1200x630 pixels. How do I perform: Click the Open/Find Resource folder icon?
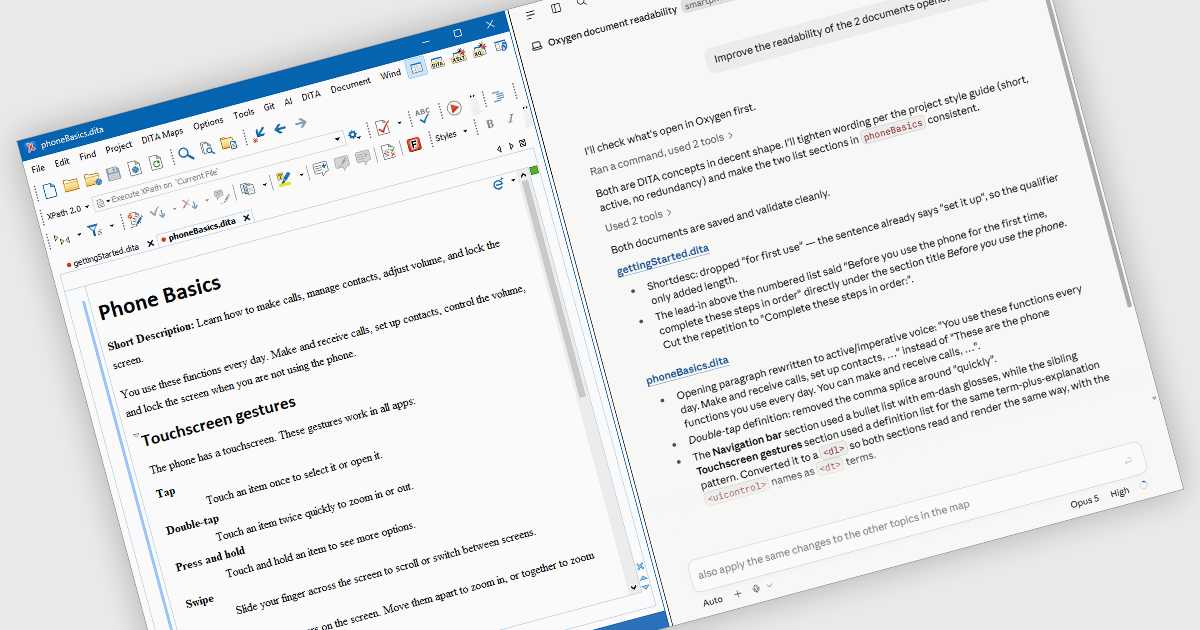229,143
